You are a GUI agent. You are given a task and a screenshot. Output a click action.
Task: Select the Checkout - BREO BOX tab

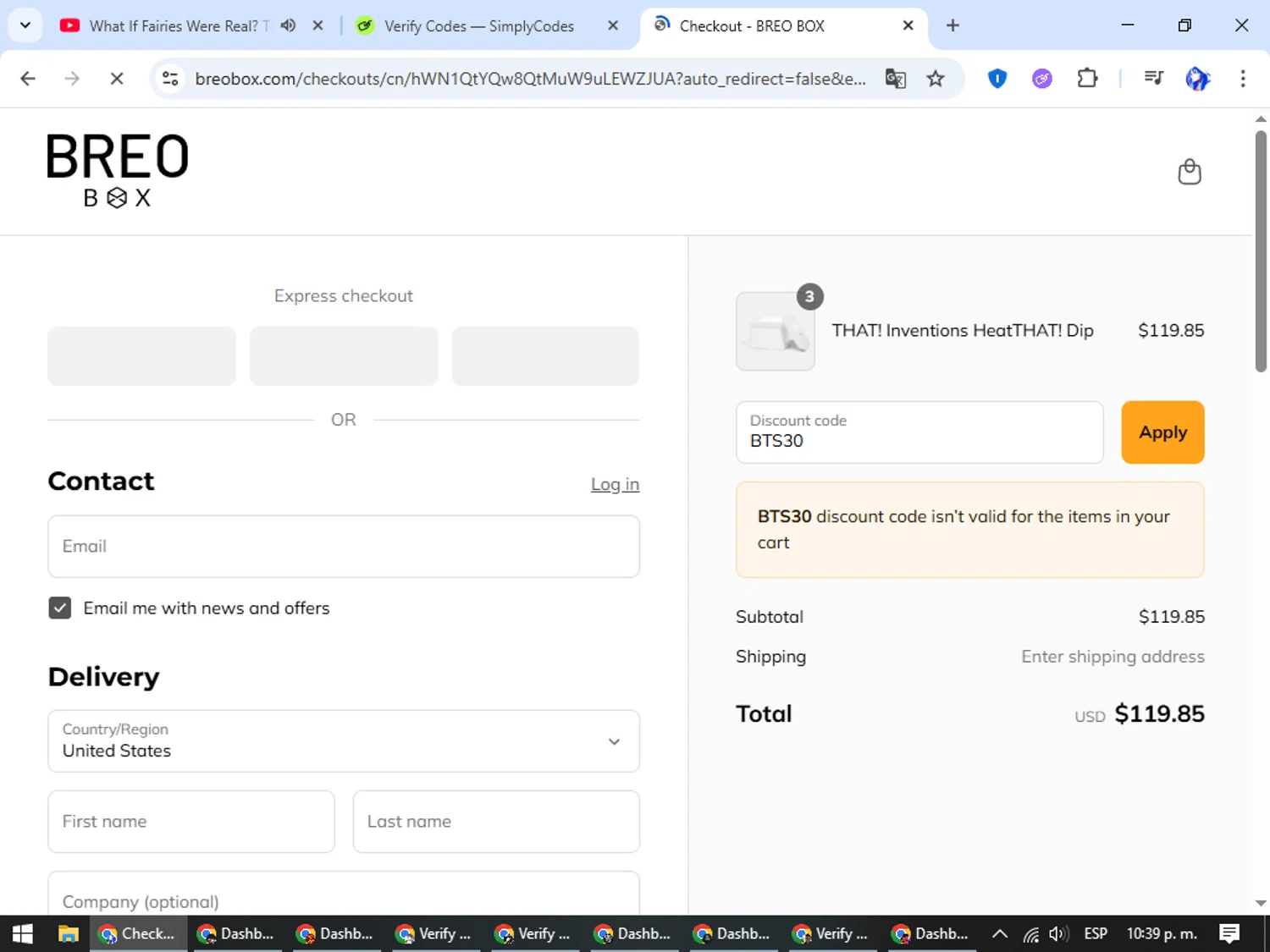[x=752, y=25]
